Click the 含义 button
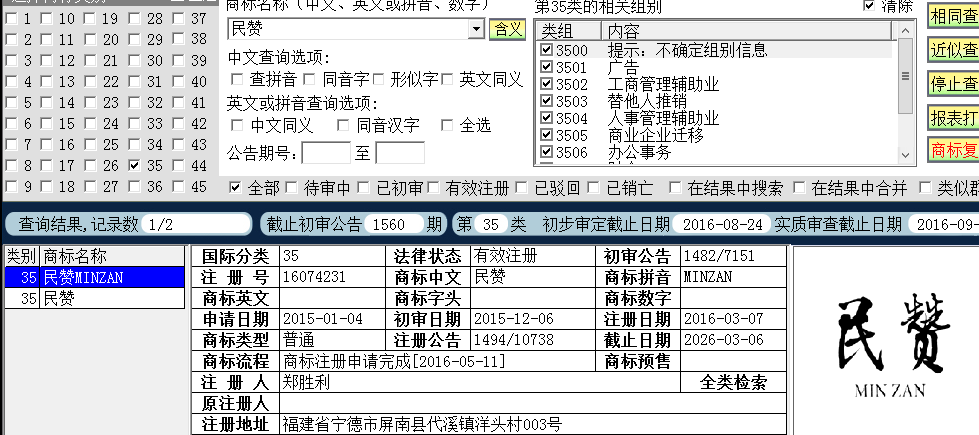 tap(507, 29)
